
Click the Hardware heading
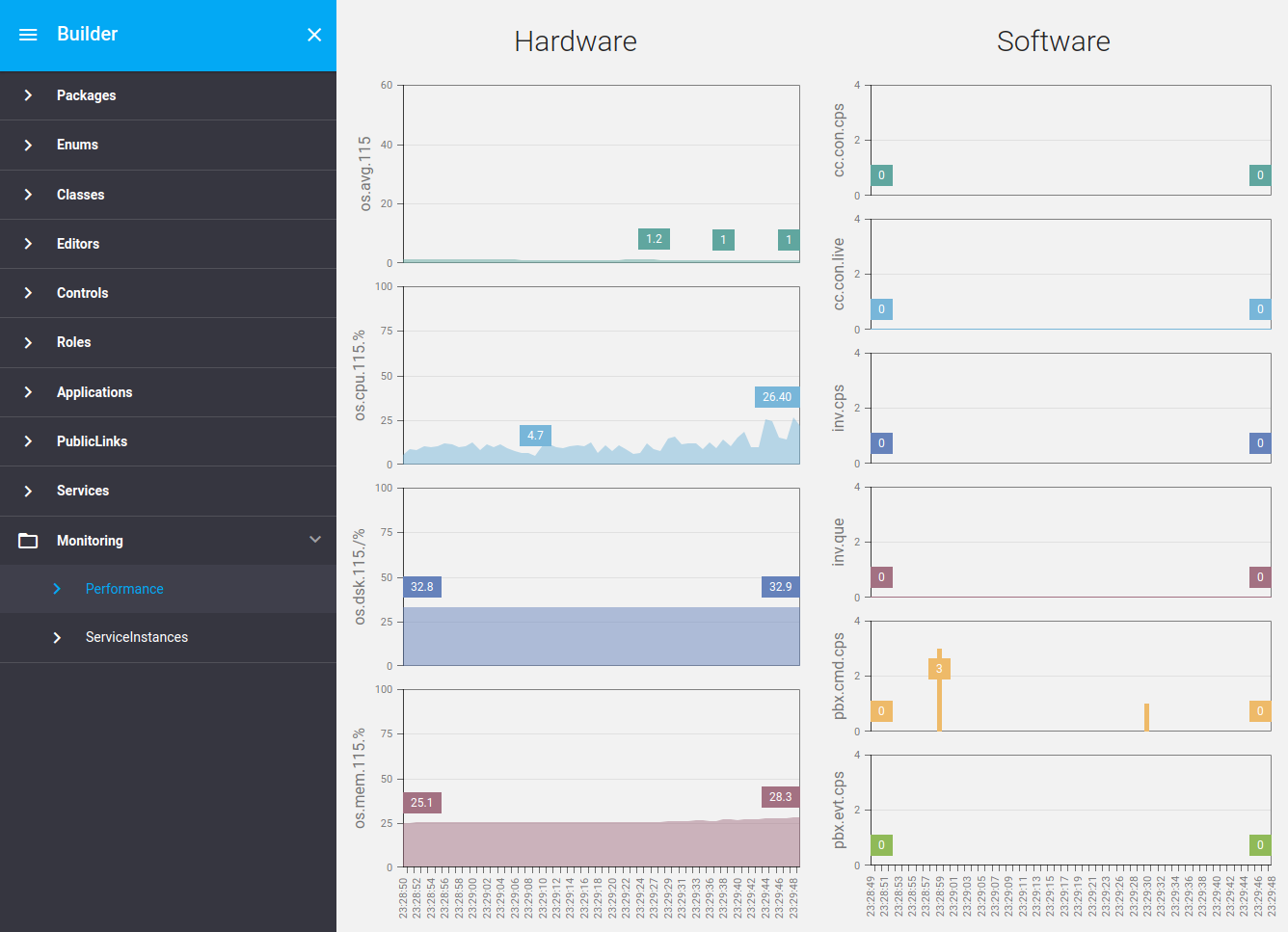tap(576, 41)
